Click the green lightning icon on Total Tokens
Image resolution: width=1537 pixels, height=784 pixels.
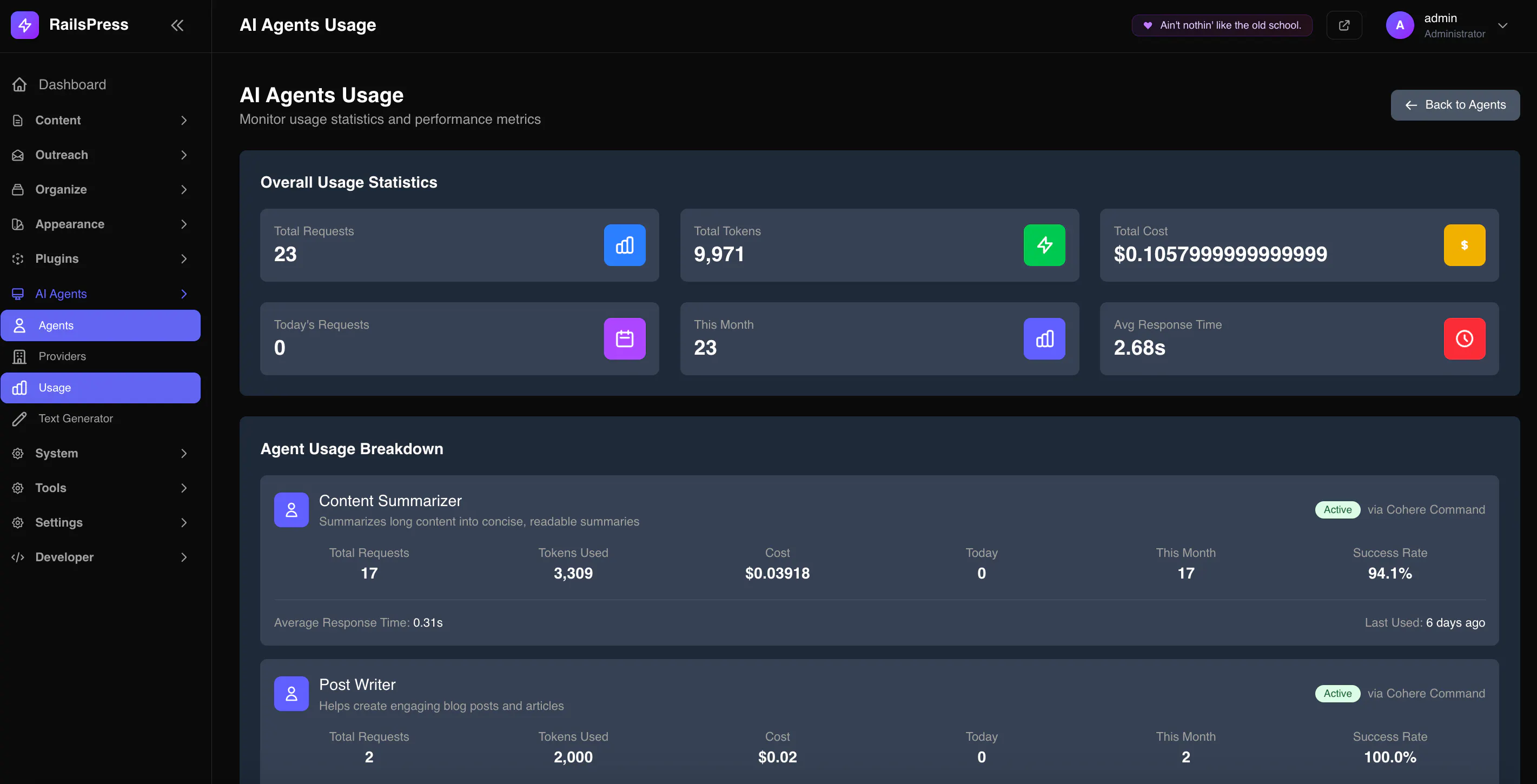1044,245
